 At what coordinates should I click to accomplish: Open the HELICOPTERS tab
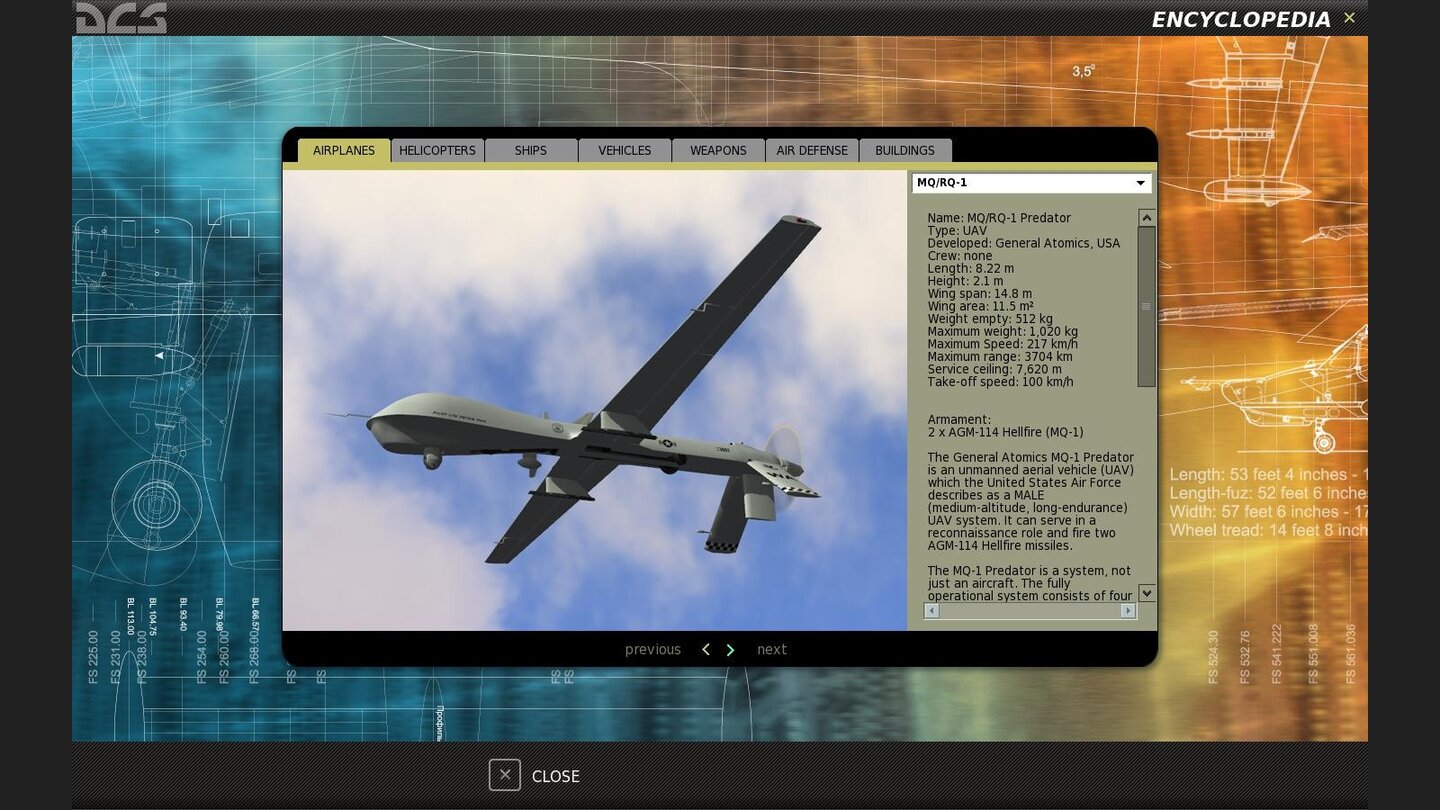437,150
